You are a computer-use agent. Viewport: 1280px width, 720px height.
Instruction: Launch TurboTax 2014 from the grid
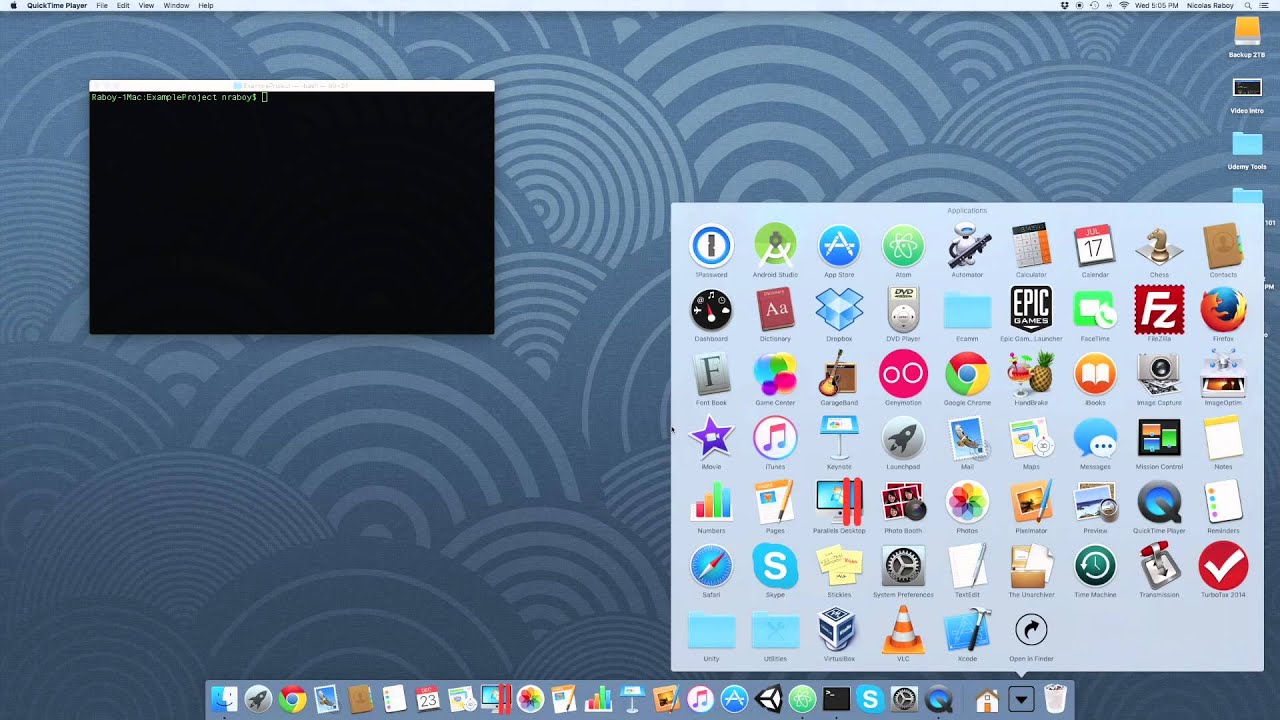tap(1223, 566)
